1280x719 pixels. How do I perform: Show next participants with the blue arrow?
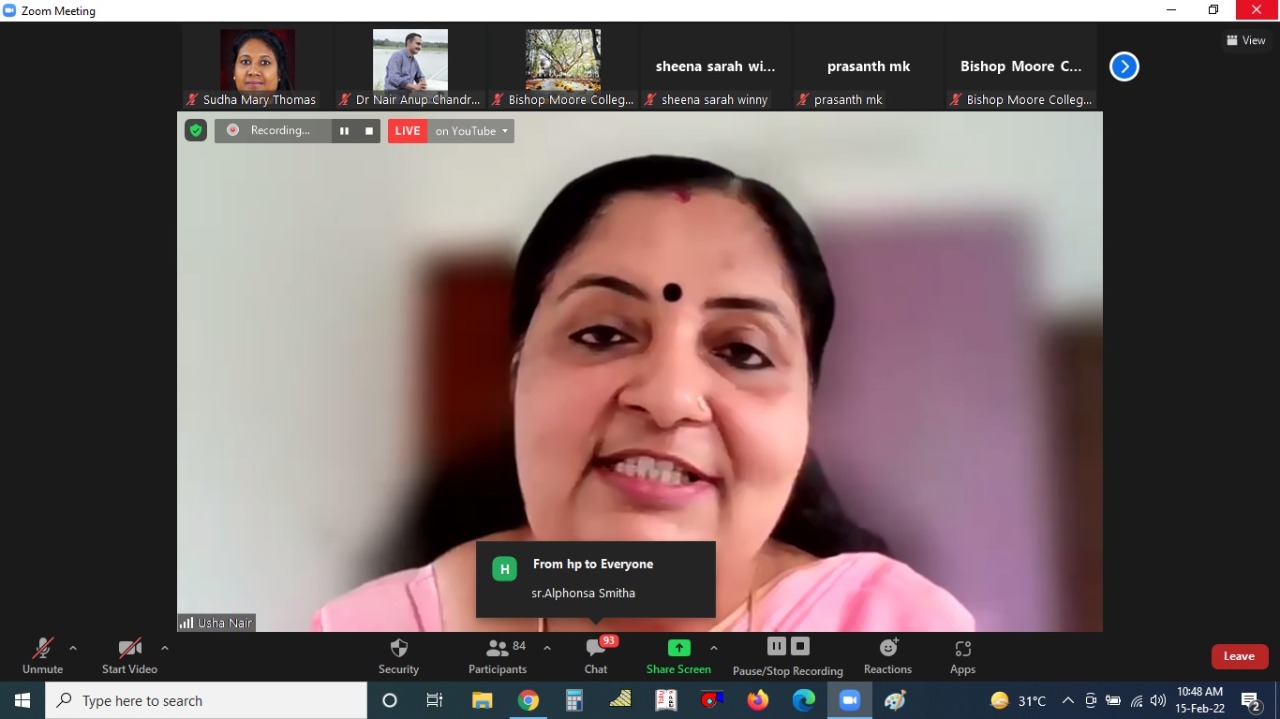[1124, 66]
